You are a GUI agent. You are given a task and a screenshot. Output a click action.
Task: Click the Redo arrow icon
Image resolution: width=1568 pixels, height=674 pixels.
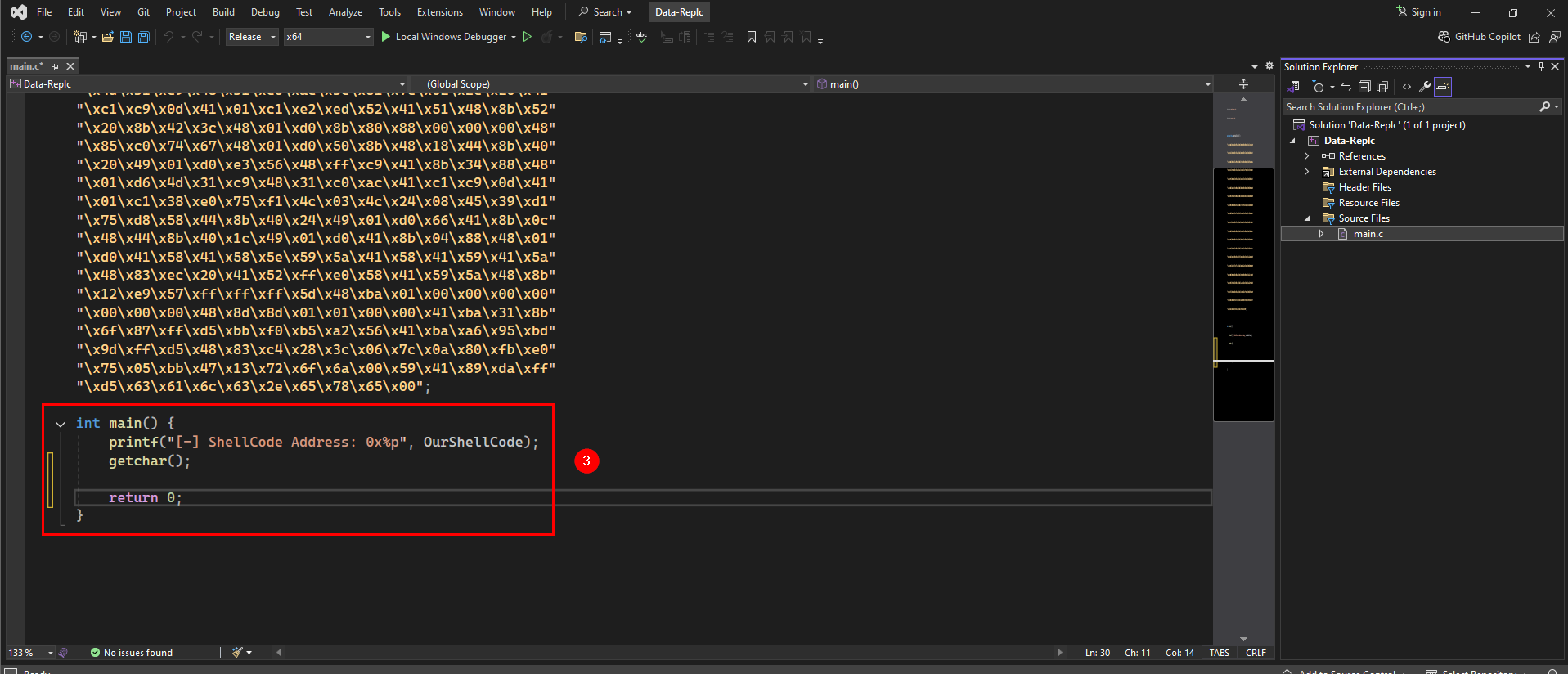click(x=197, y=37)
